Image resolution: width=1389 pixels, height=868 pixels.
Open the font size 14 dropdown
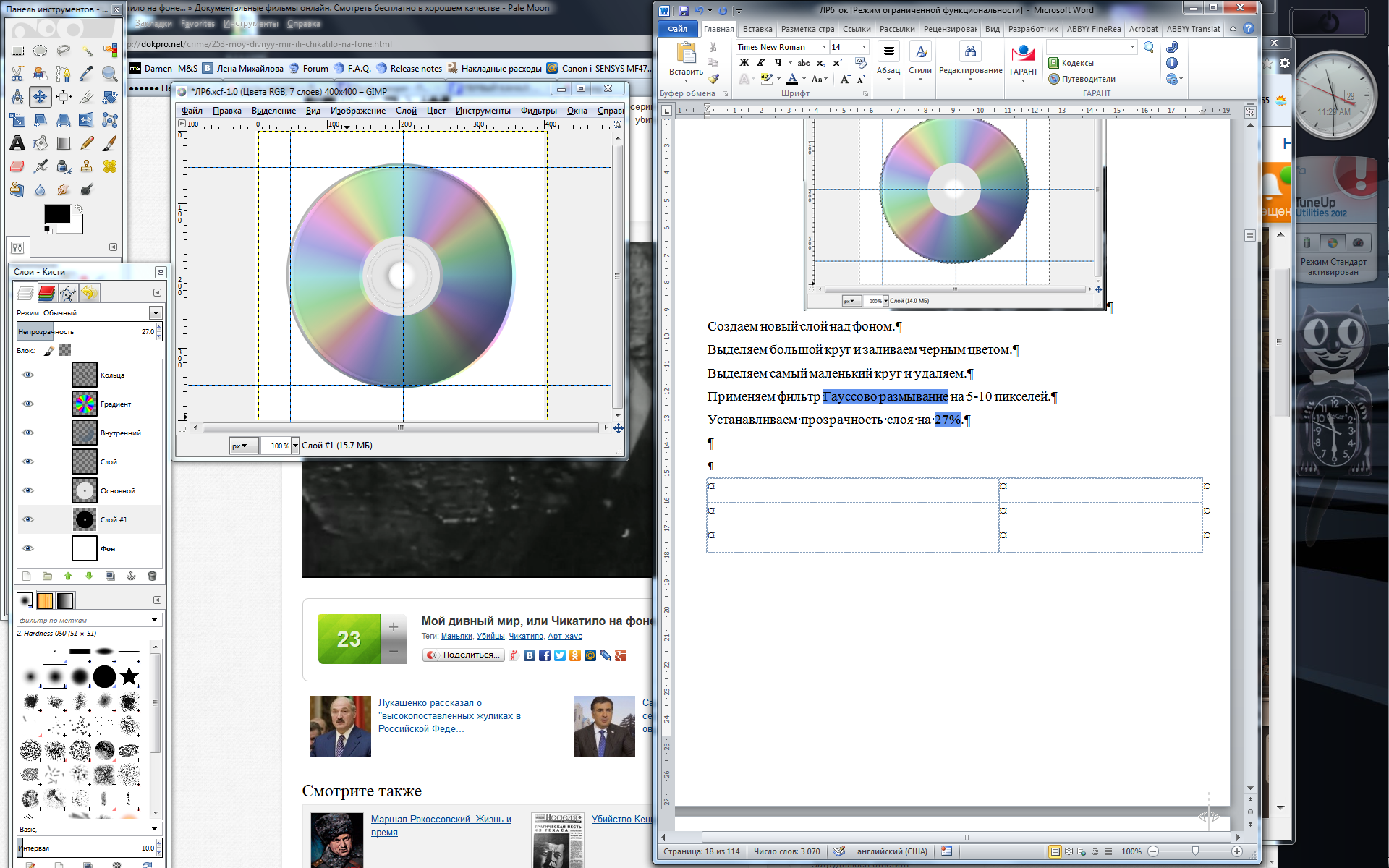(864, 47)
